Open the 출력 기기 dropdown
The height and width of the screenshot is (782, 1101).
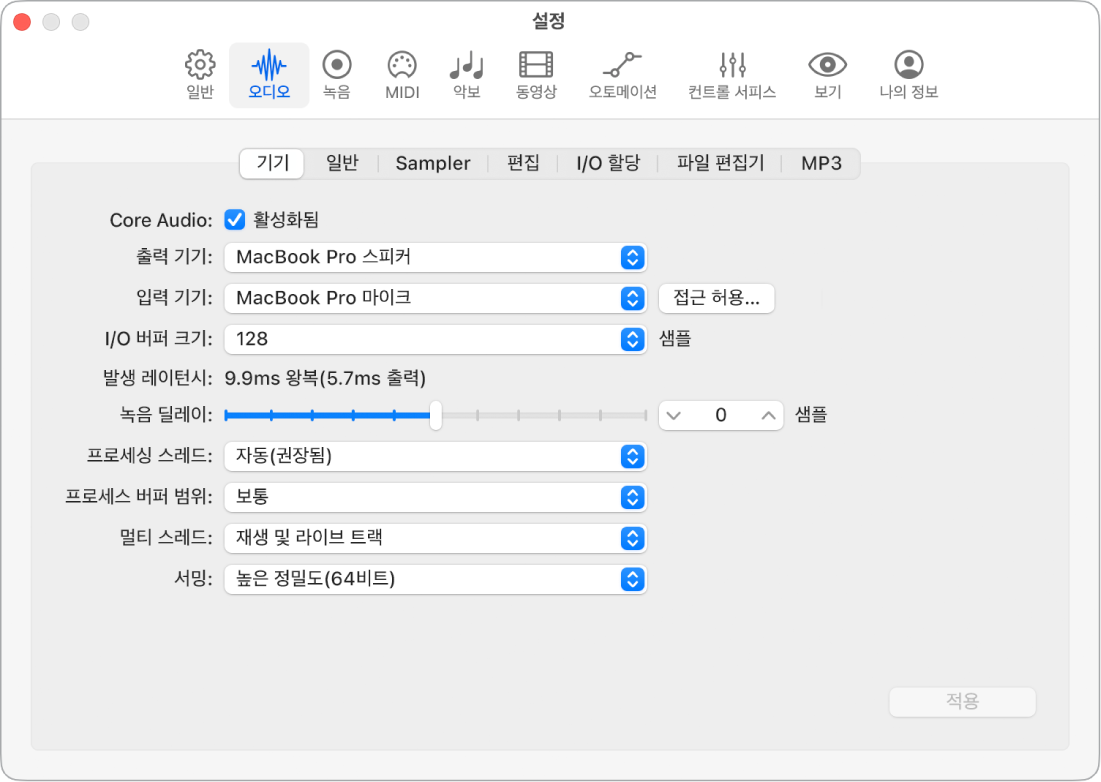pos(435,257)
